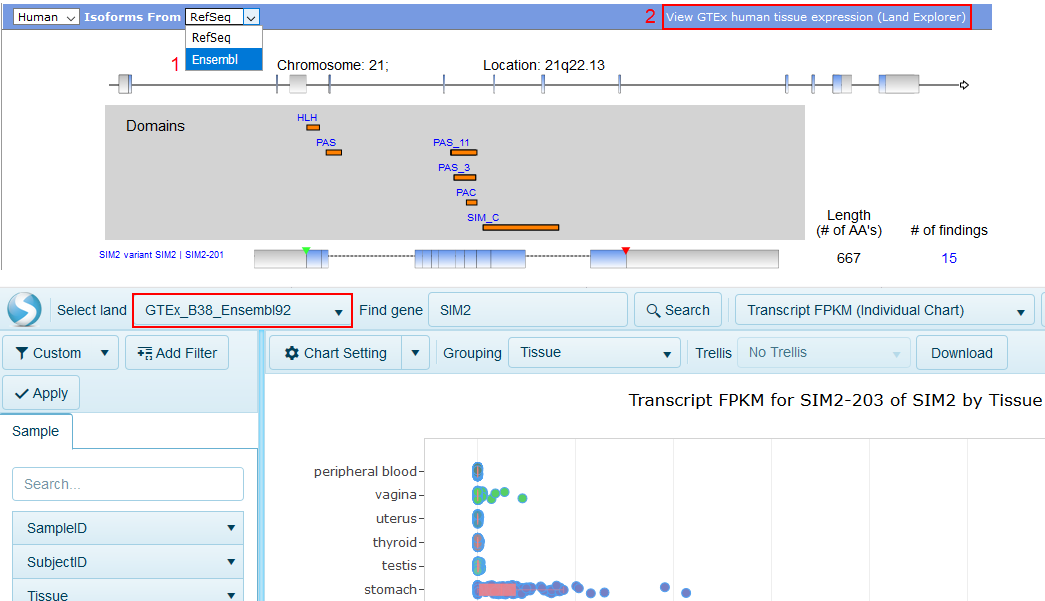Viewport: 1045px width, 601px height.
Task: Click the green triangle start marker on transcript
Action: 306,250
